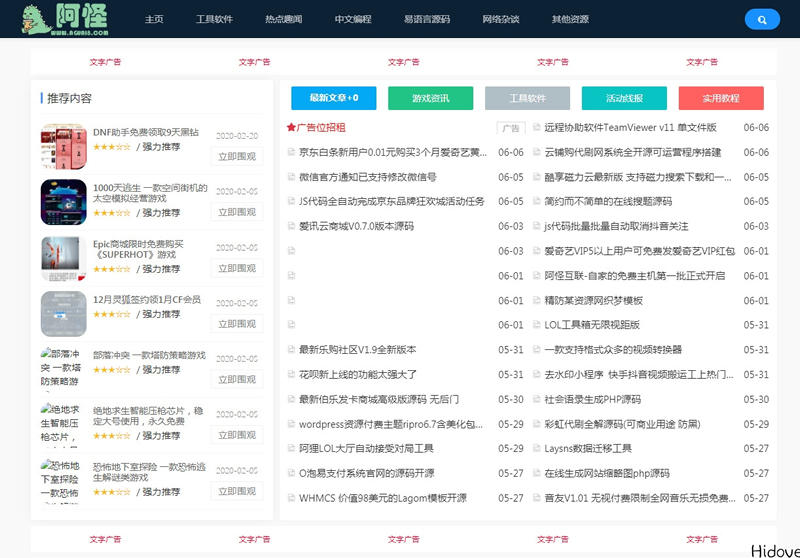This screenshot has width=800, height=558.
Task: Click document icon beside 微信官方通知已支持修改微信号
Action: pos(291,177)
